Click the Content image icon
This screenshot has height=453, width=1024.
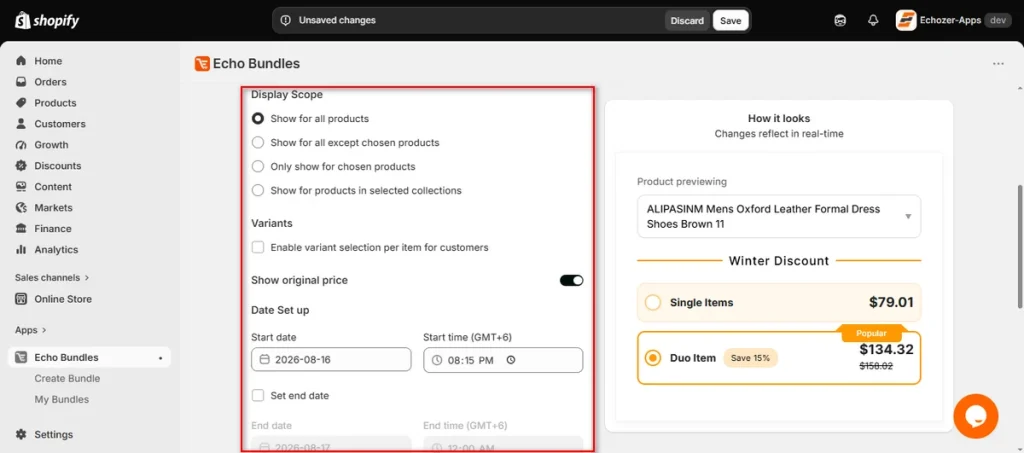[x=21, y=187]
